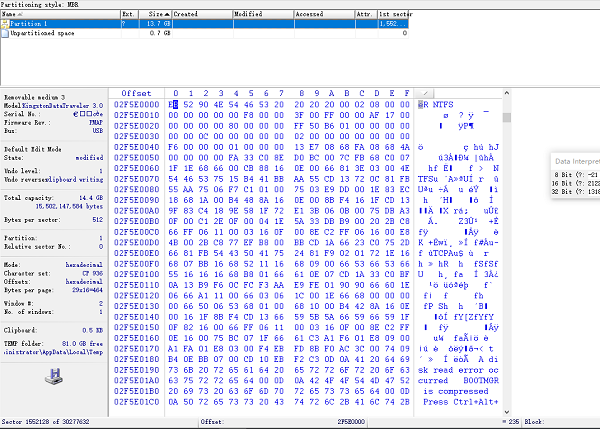Image resolution: width=600 pixels, height=429 pixels.
Task: Click status bar Offset 2F5E0000 field
Action: (282, 422)
